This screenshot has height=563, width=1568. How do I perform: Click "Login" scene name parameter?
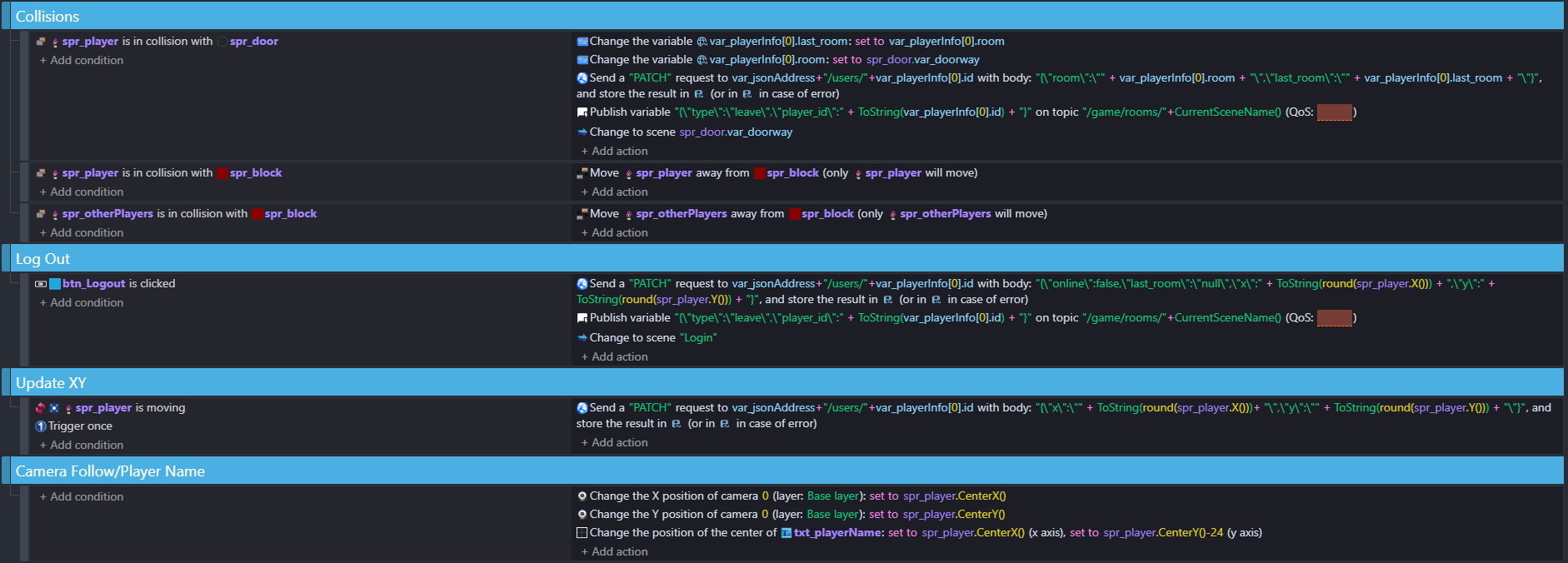coord(698,338)
